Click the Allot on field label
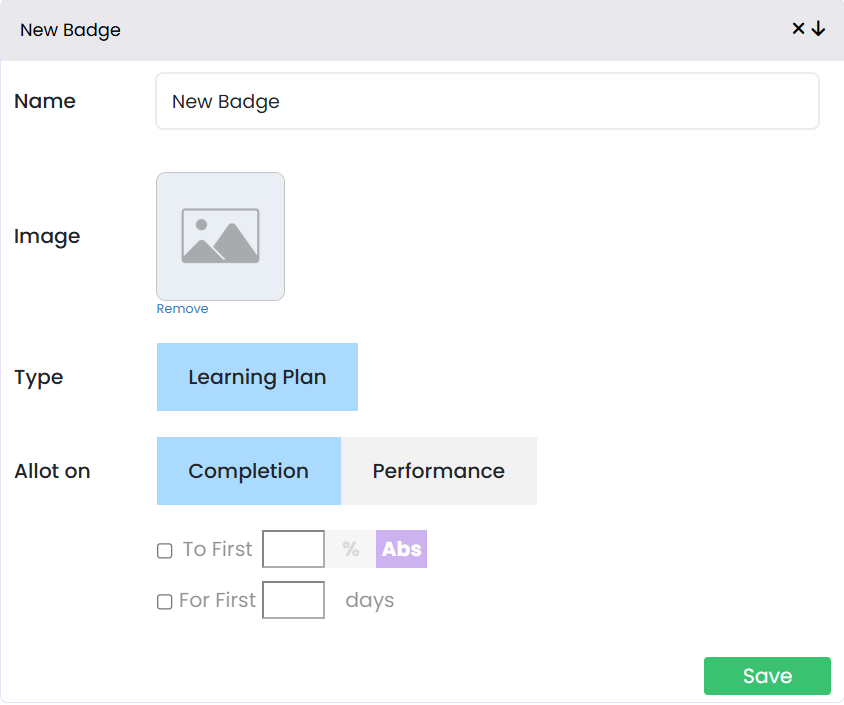 tap(52, 471)
